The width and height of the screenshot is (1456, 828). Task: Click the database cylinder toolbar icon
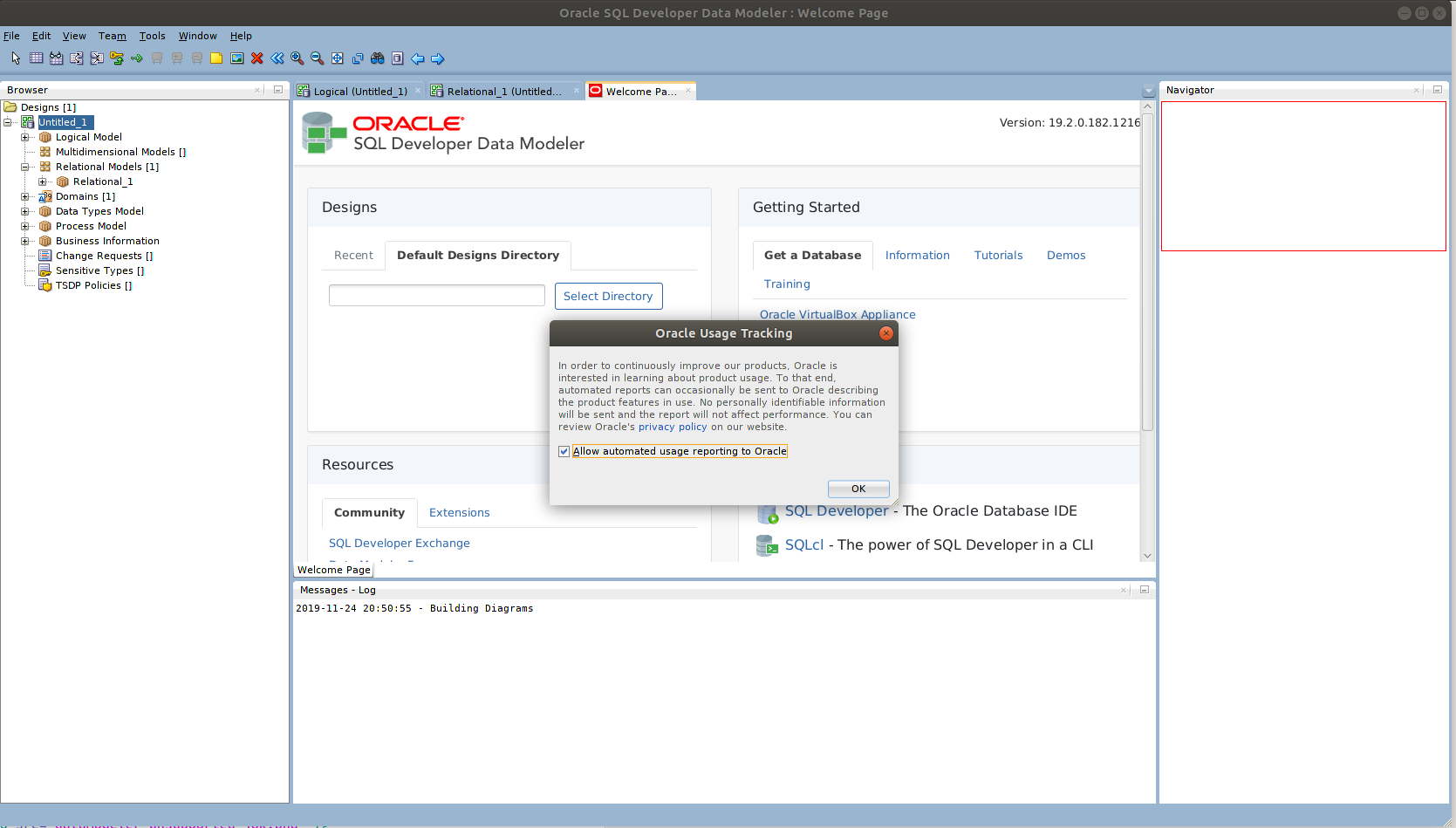click(397, 58)
